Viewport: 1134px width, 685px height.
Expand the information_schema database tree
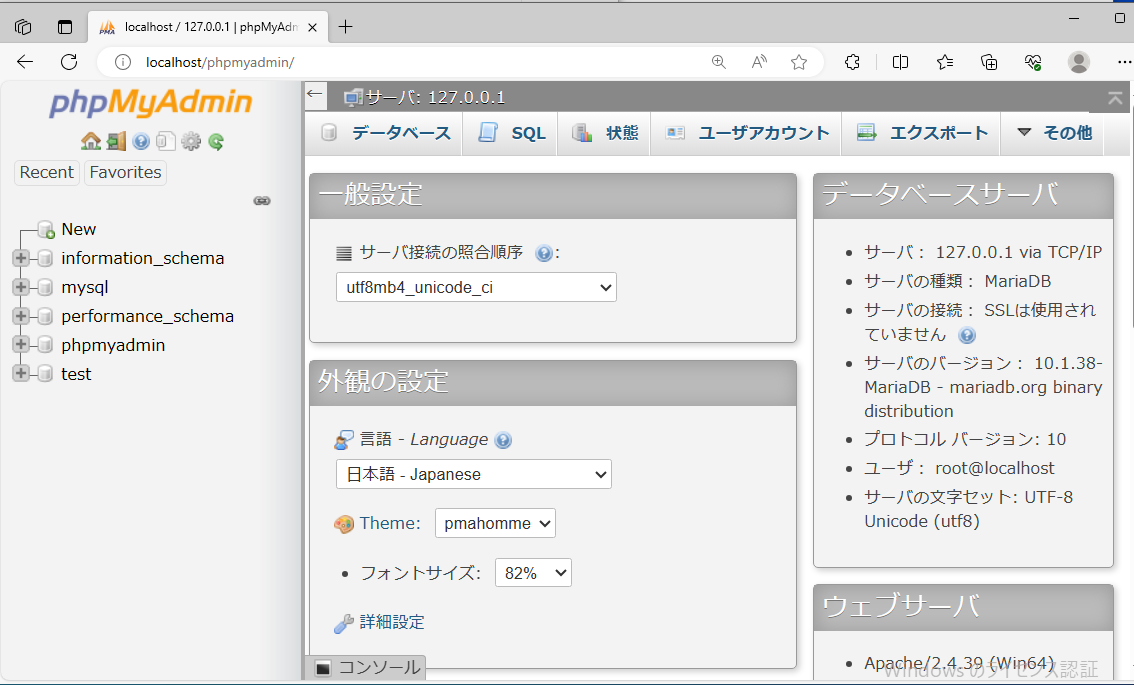pyautogui.click(x=21, y=258)
